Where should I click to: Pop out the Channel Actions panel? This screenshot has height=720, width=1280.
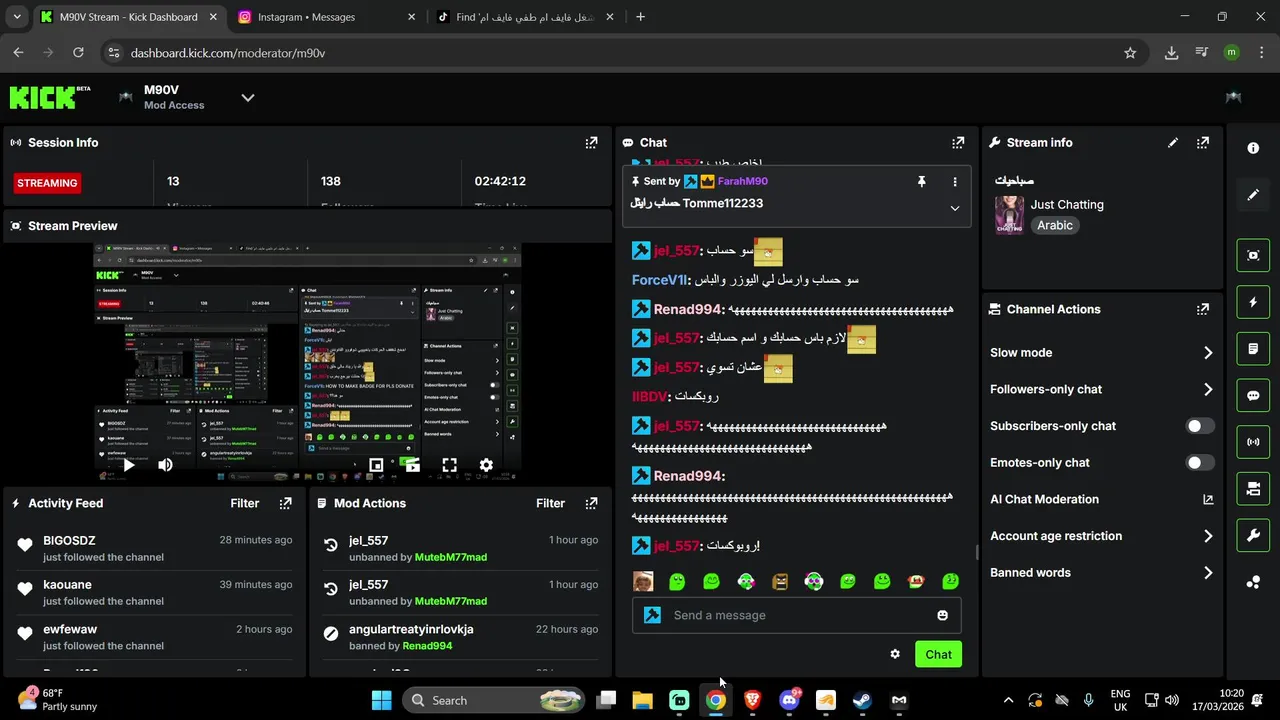click(1203, 309)
